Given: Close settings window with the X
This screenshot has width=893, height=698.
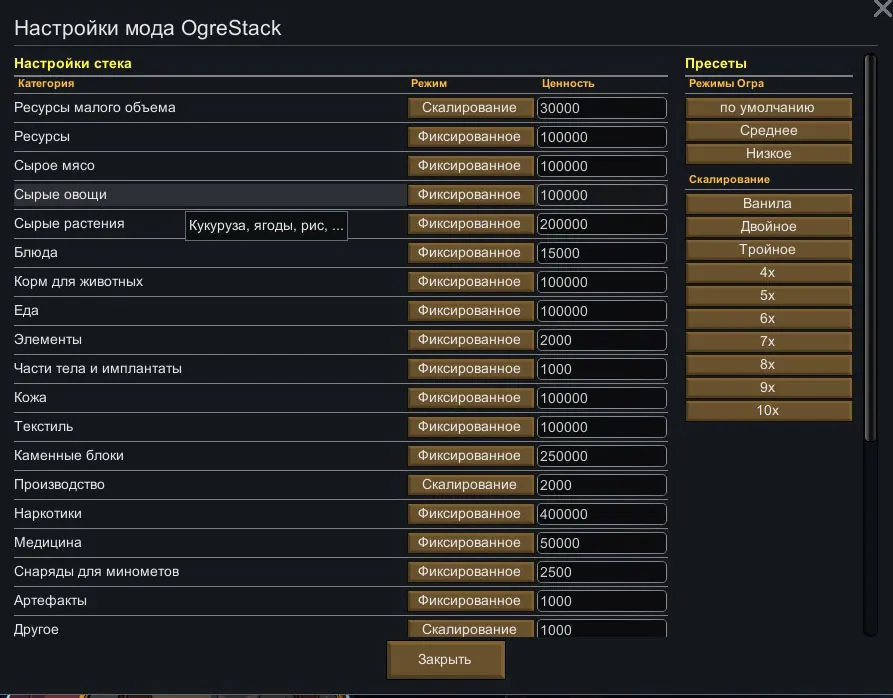Looking at the screenshot, I should pyautogui.click(x=882, y=8).
